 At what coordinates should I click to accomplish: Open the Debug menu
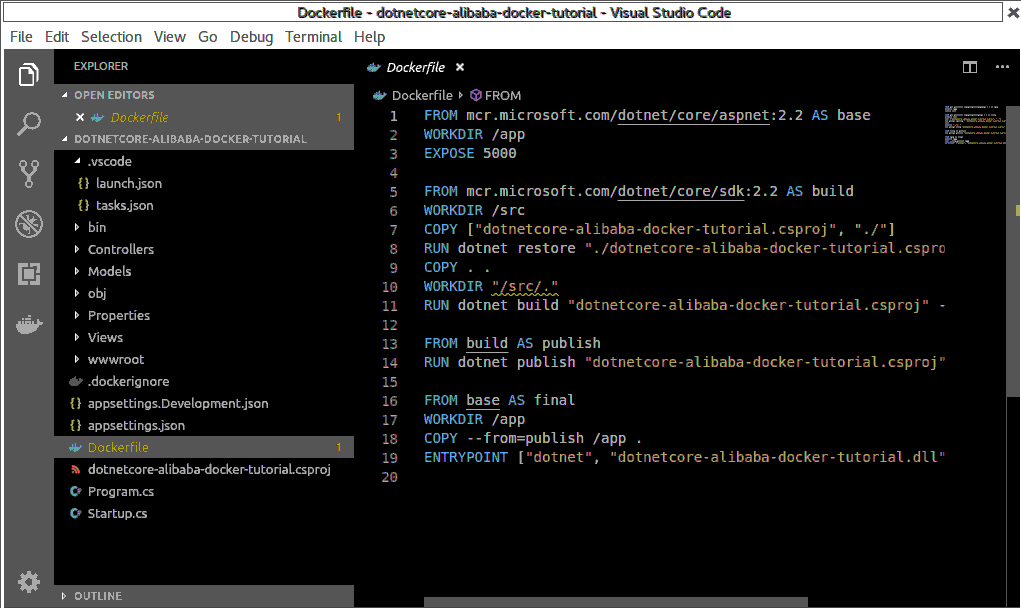click(251, 37)
